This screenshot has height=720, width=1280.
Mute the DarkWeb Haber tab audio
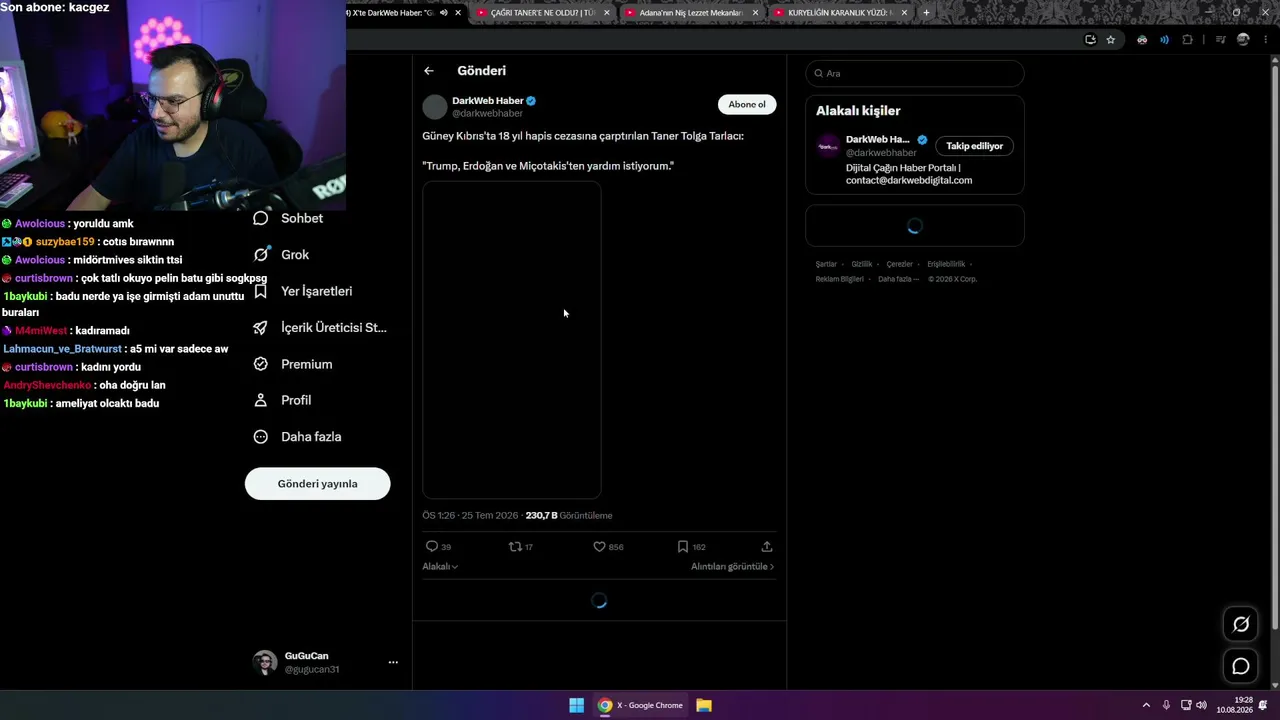[x=443, y=13]
